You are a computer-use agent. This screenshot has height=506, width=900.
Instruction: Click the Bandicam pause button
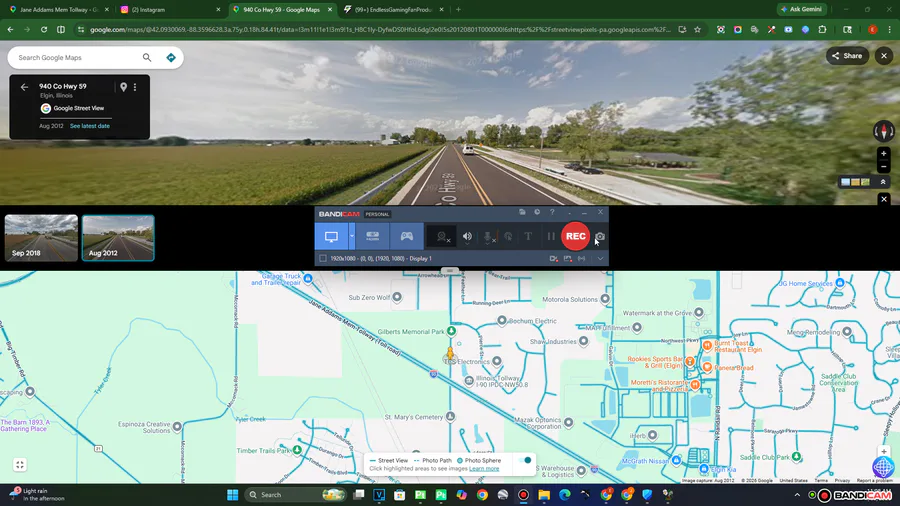pos(551,236)
